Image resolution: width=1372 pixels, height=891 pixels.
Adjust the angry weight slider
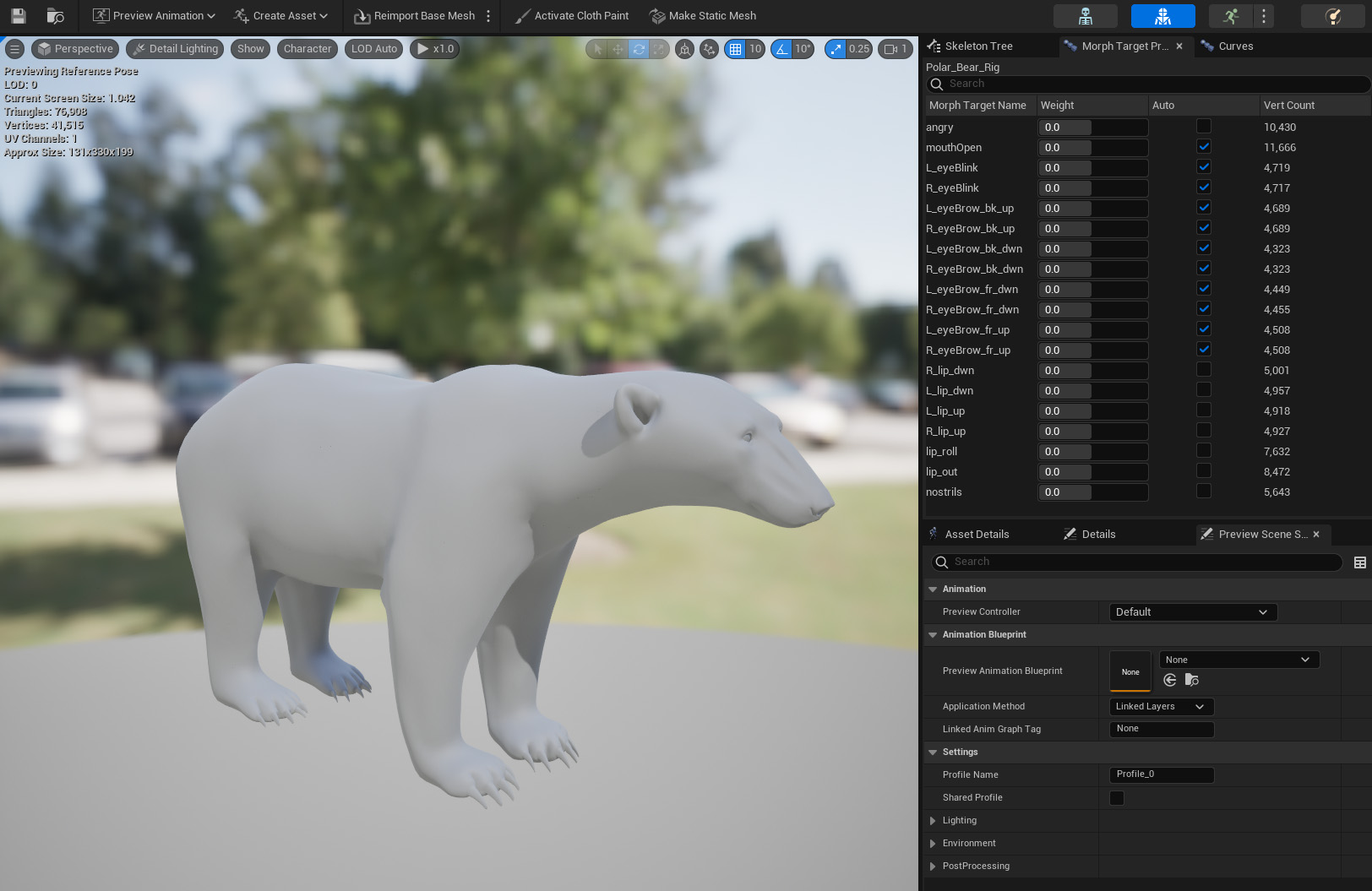tap(1092, 128)
